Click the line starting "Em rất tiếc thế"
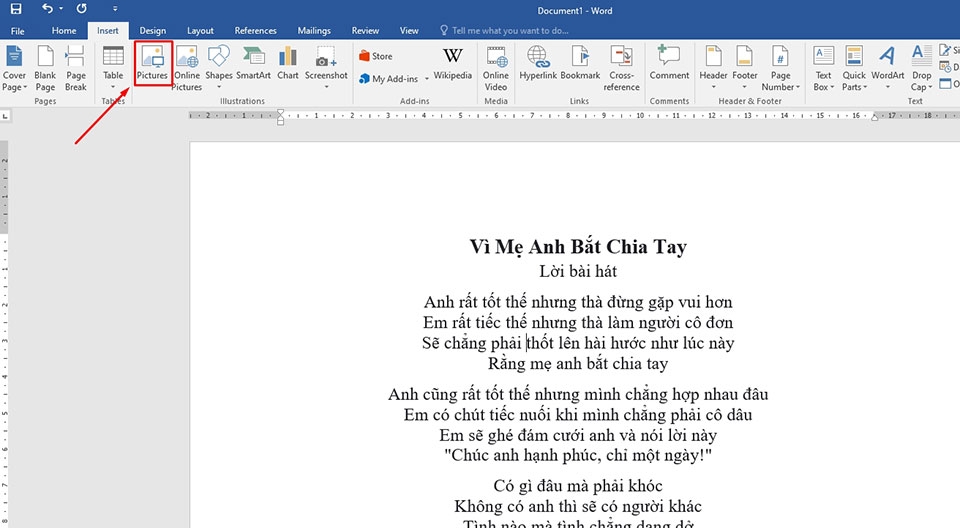The width and height of the screenshot is (960, 528). (578, 322)
